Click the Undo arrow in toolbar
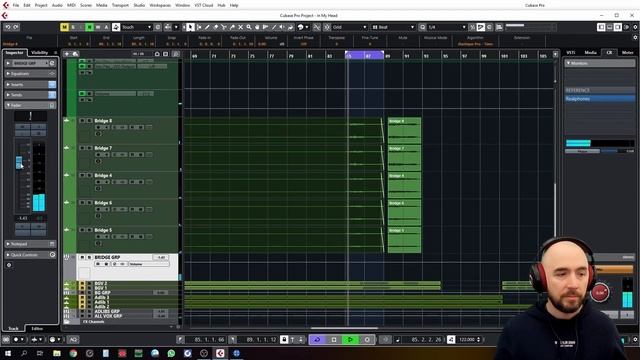 click(8, 27)
